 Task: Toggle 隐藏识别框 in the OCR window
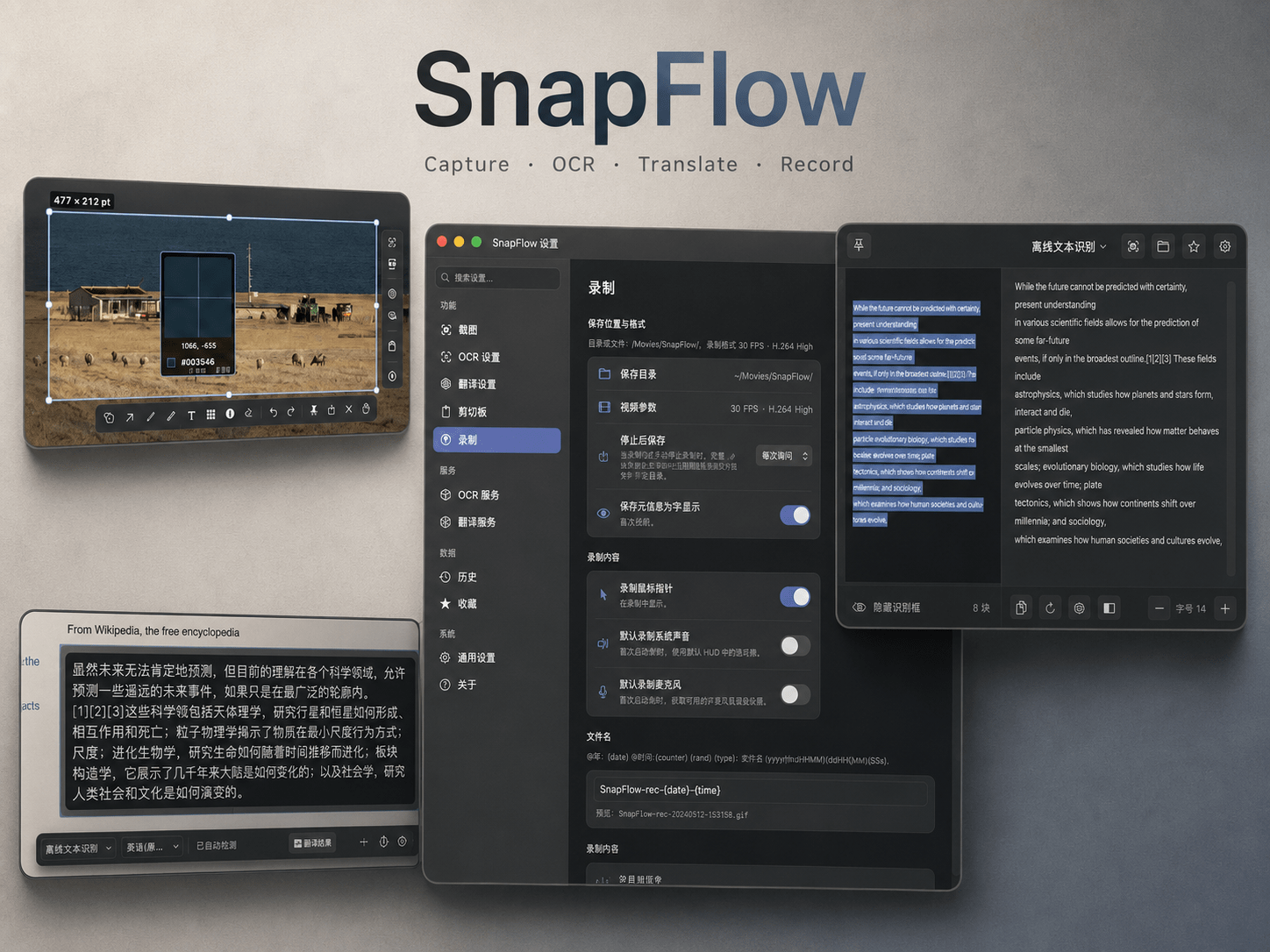tap(887, 607)
